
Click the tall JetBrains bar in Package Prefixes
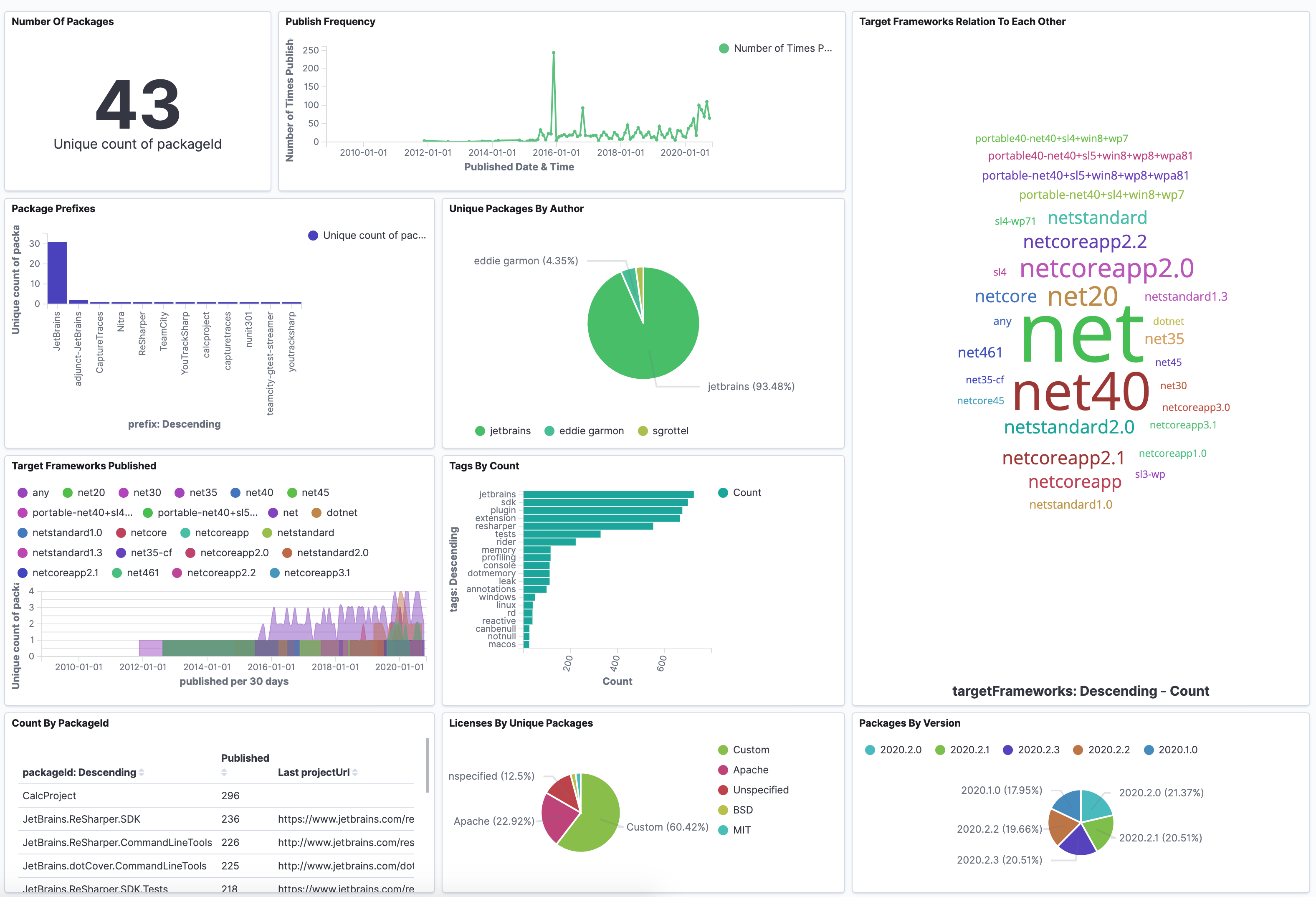[57, 273]
